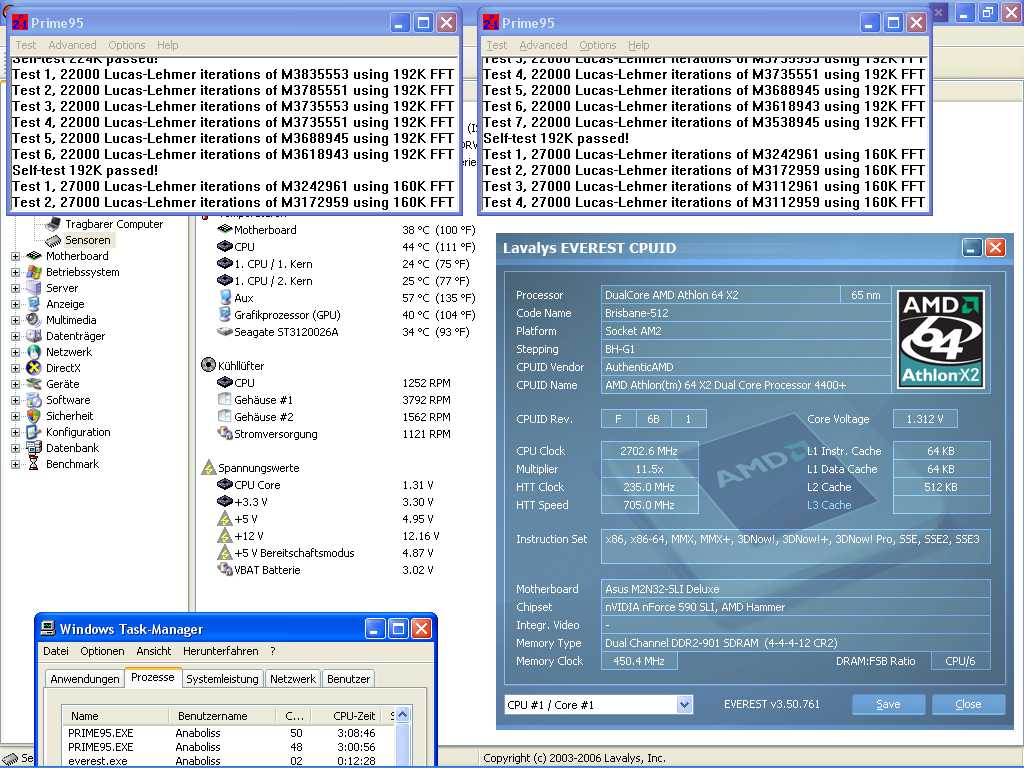Click Save in EVEREST CPUID
This screenshot has height=768, width=1024.
coord(888,704)
